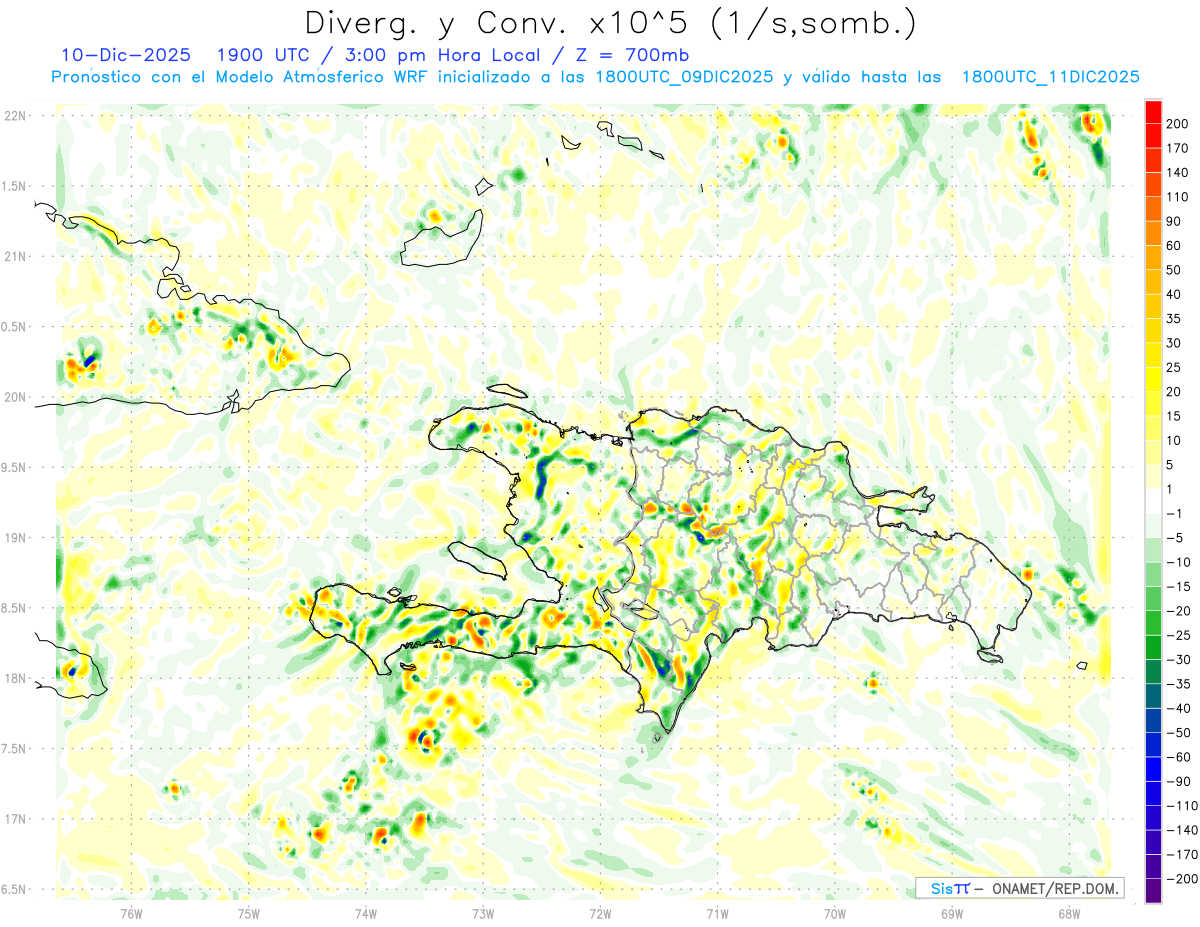Click the positive '35' color scale value
The image size is (1200, 927).
coord(1175,319)
